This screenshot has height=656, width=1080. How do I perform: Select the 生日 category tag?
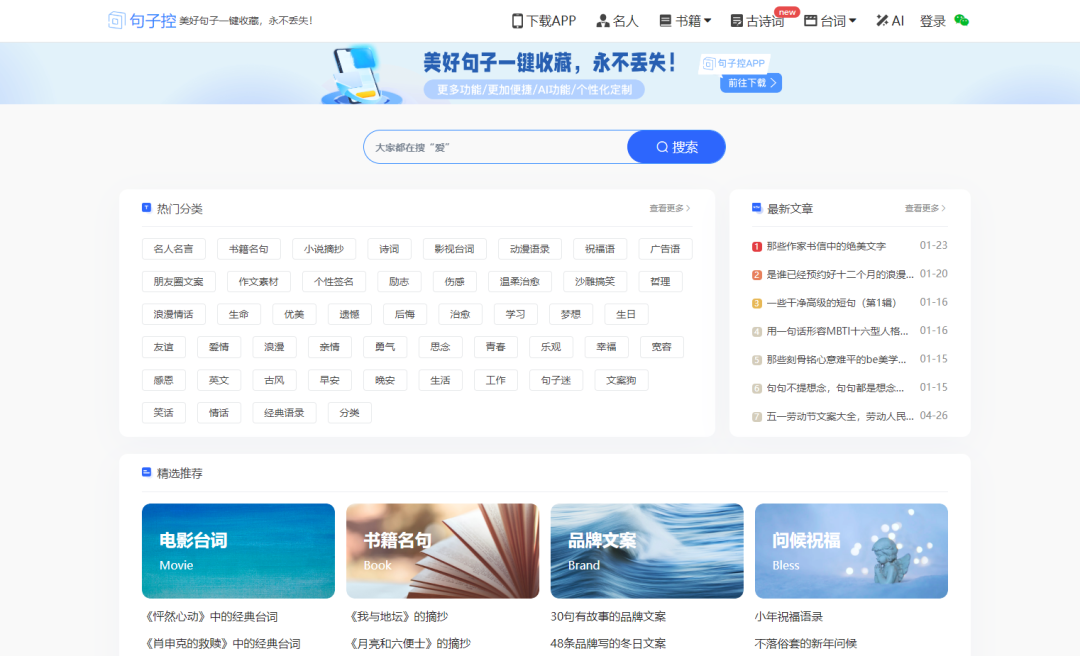click(x=626, y=314)
